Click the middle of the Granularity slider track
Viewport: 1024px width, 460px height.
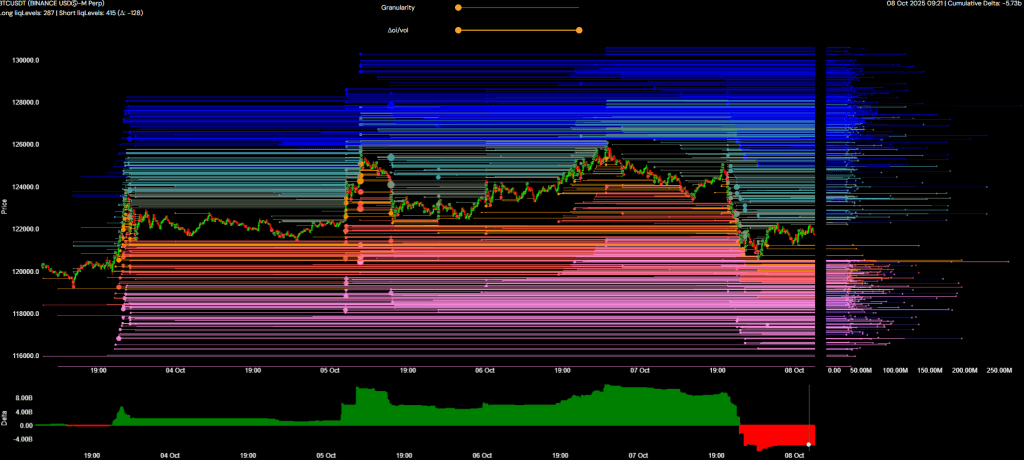519,8
